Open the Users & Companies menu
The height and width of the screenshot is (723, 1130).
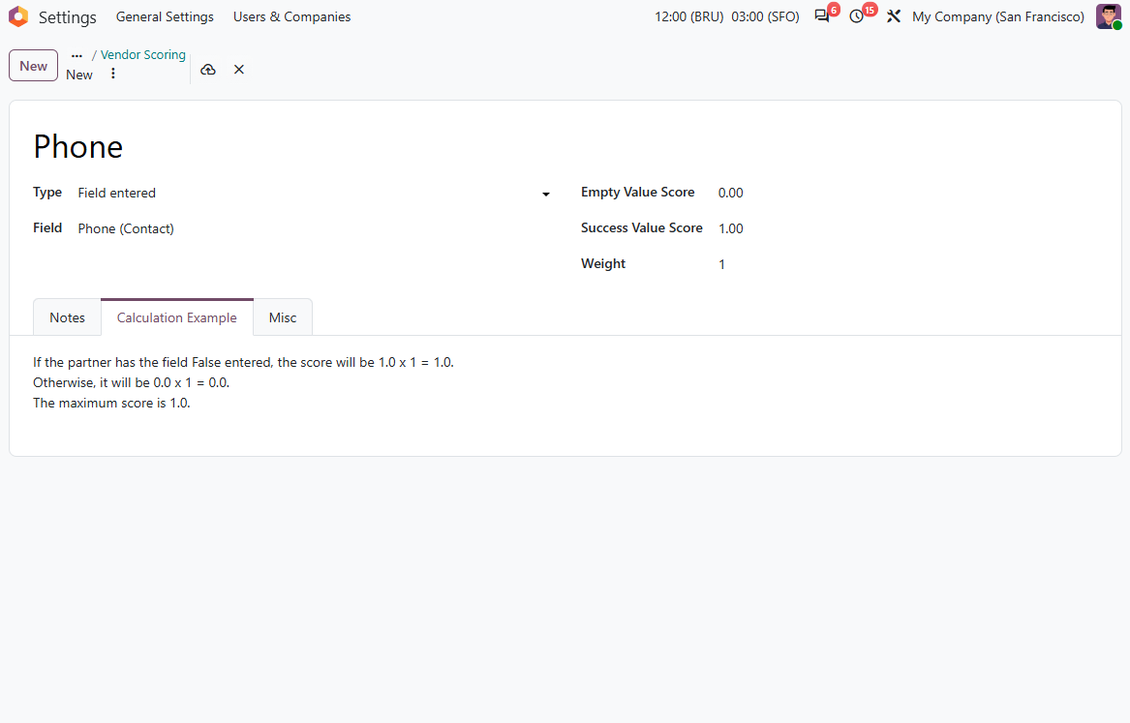coord(292,17)
